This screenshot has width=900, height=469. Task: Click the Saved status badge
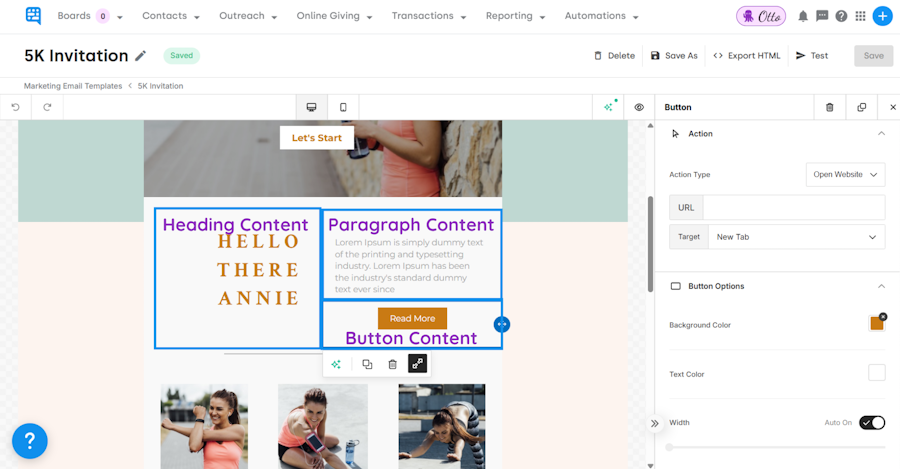pyautogui.click(x=181, y=56)
